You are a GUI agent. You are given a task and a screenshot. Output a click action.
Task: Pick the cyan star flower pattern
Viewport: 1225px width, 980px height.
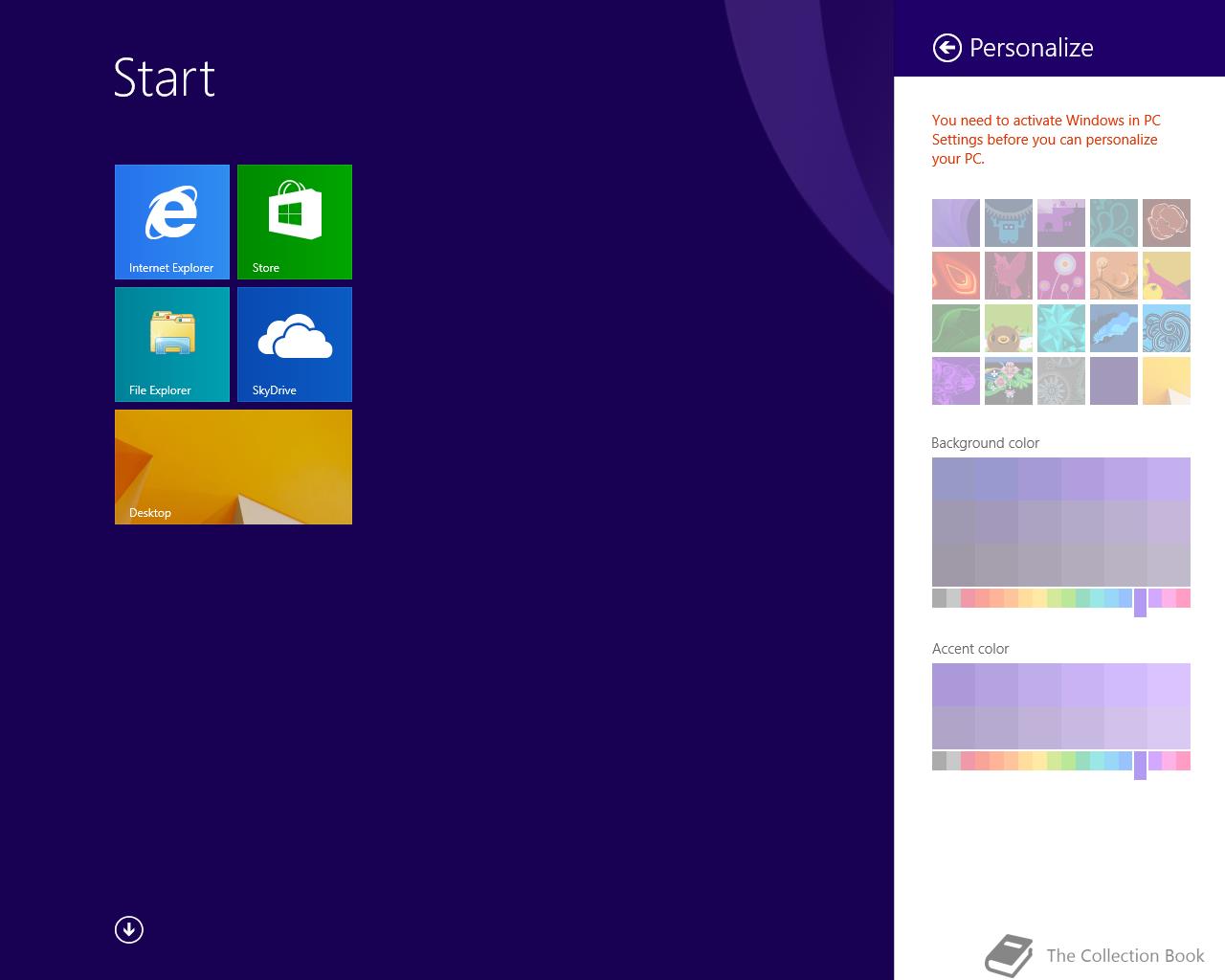[x=1061, y=328]
